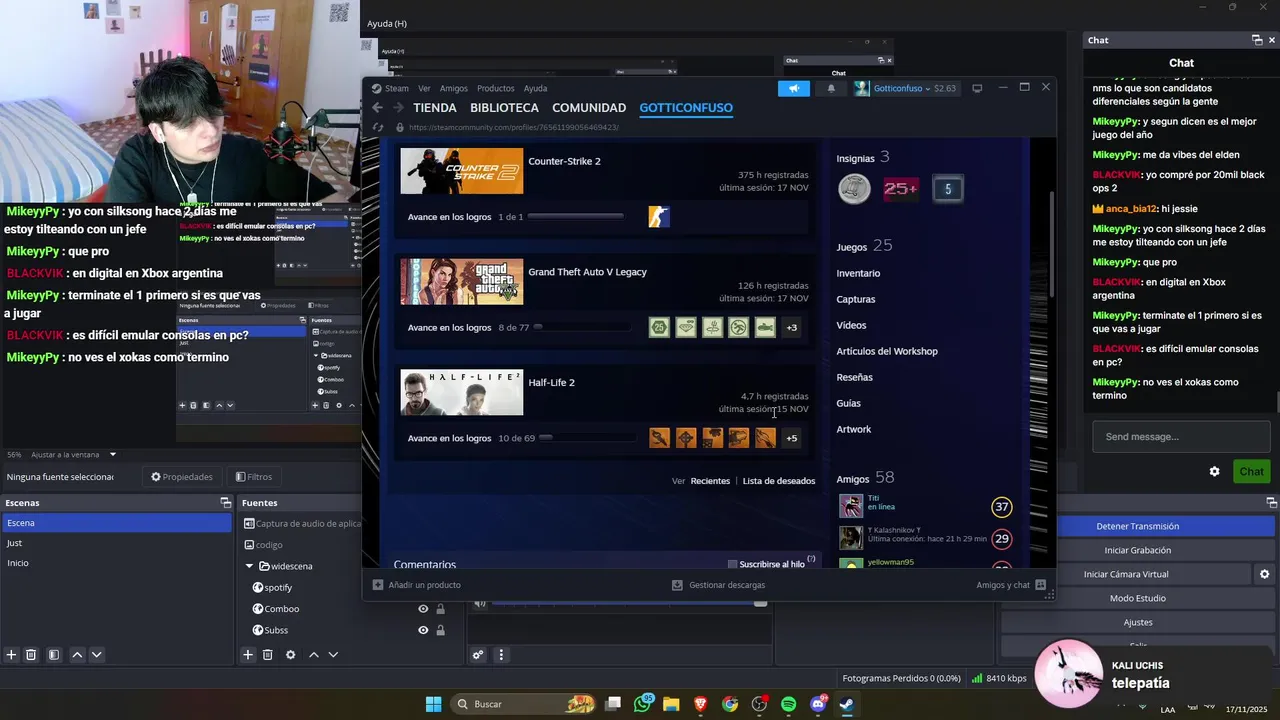Click Detener Transmisión button
This screenshot has height=720, width=1280.
1137,526
